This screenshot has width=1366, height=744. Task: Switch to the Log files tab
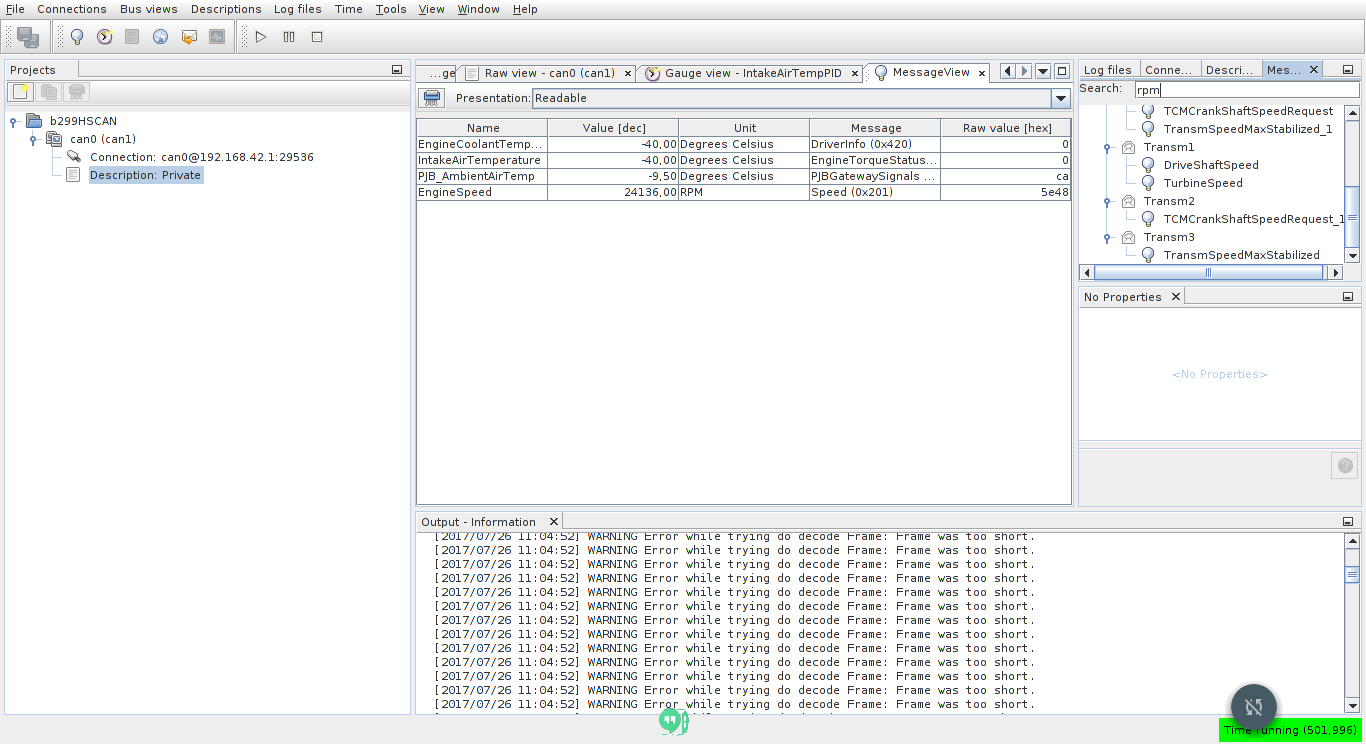(1107, 70)
